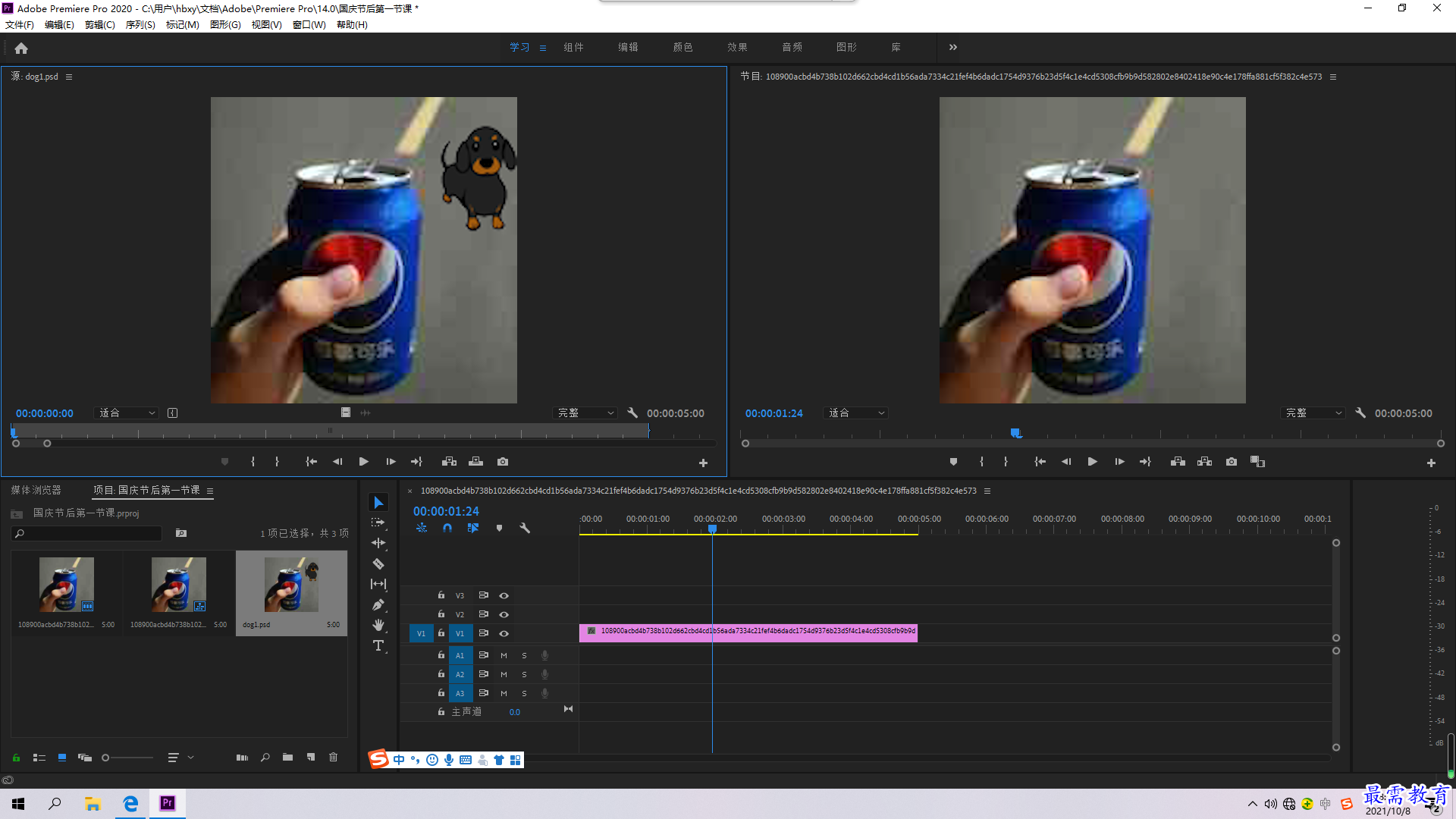This screenshot has width=1456, height=819.
Task: Select the Type tool
Action: (x=378, y=645)
